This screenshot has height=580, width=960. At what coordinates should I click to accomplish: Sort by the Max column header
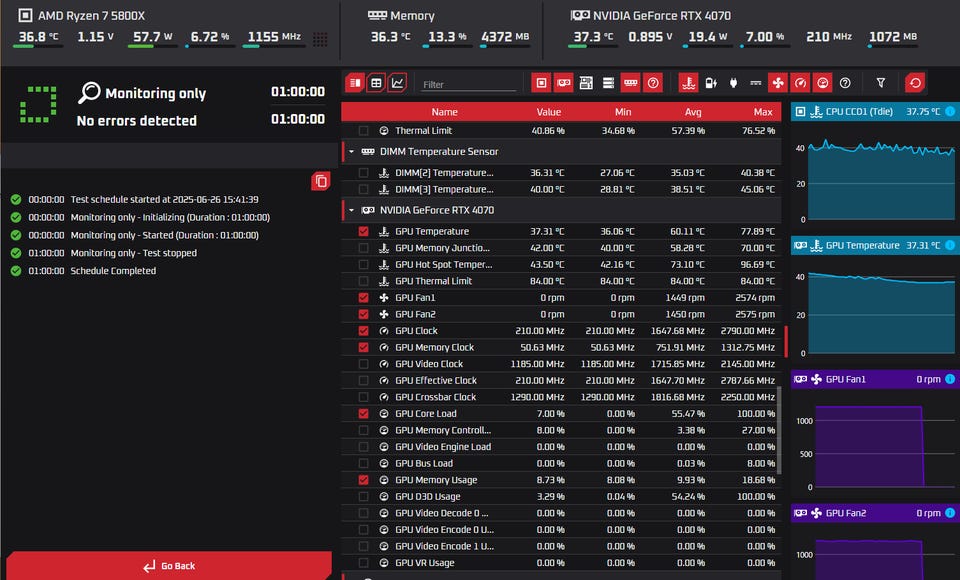point(762,112)
